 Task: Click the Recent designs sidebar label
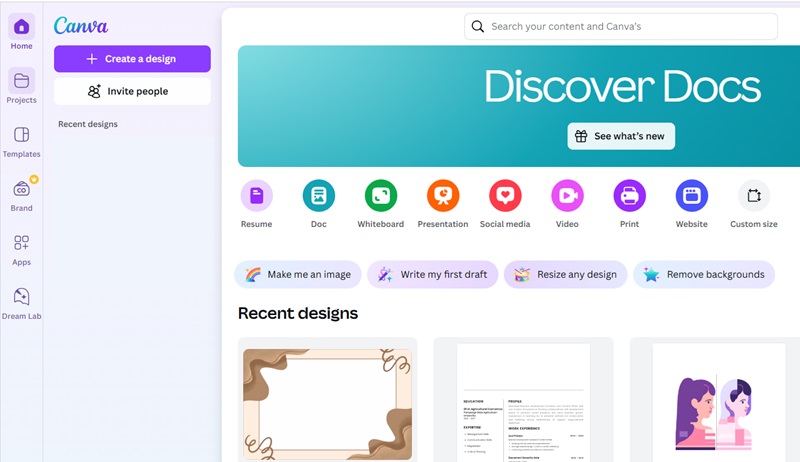point(88,124)
